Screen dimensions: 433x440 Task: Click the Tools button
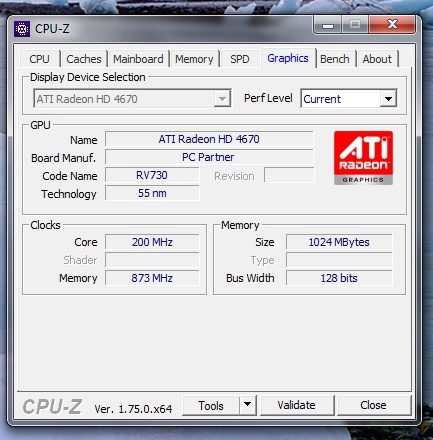click(x=211, y=405)
